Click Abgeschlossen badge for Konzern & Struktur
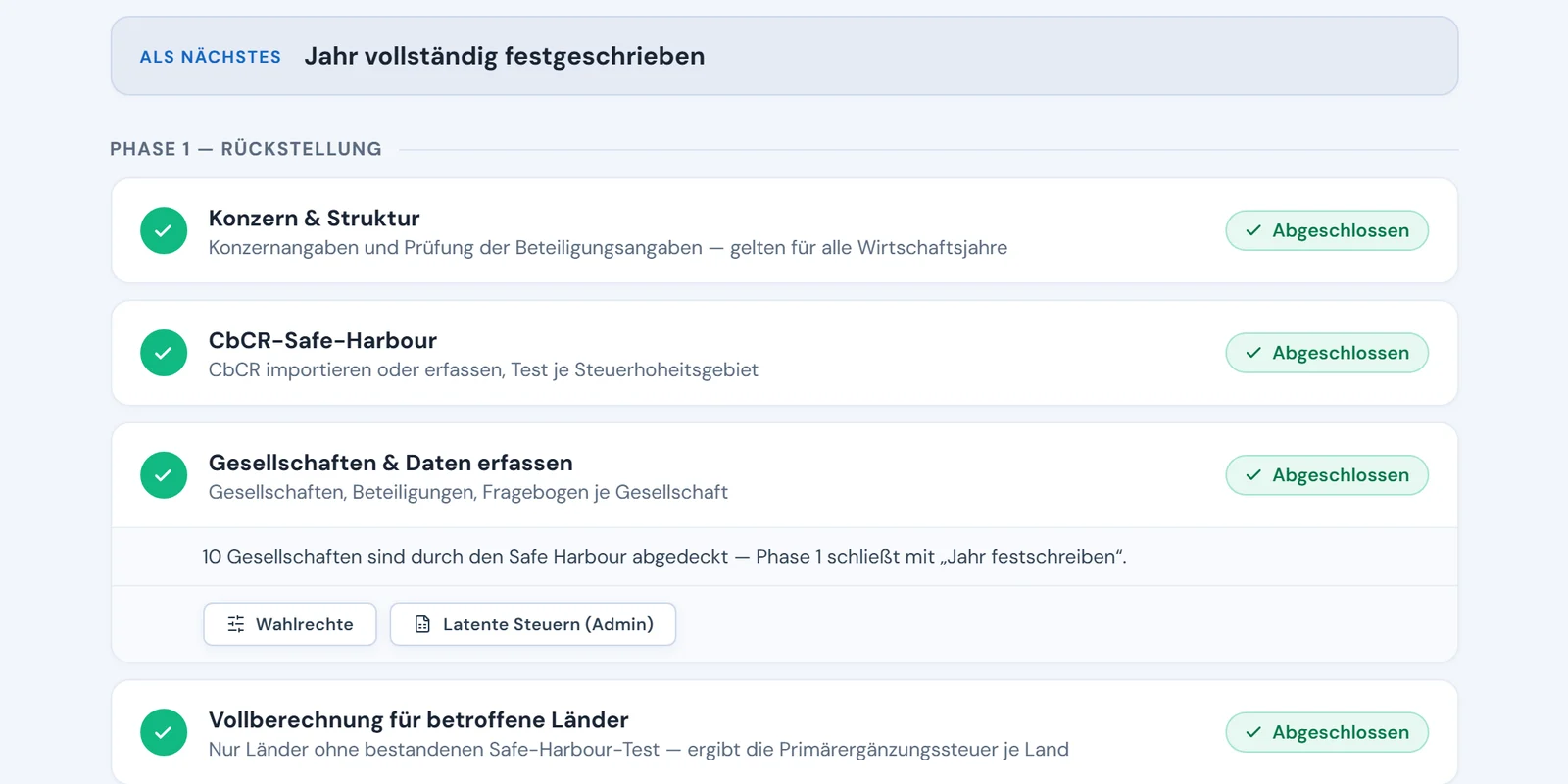 tap(1327, 230)
